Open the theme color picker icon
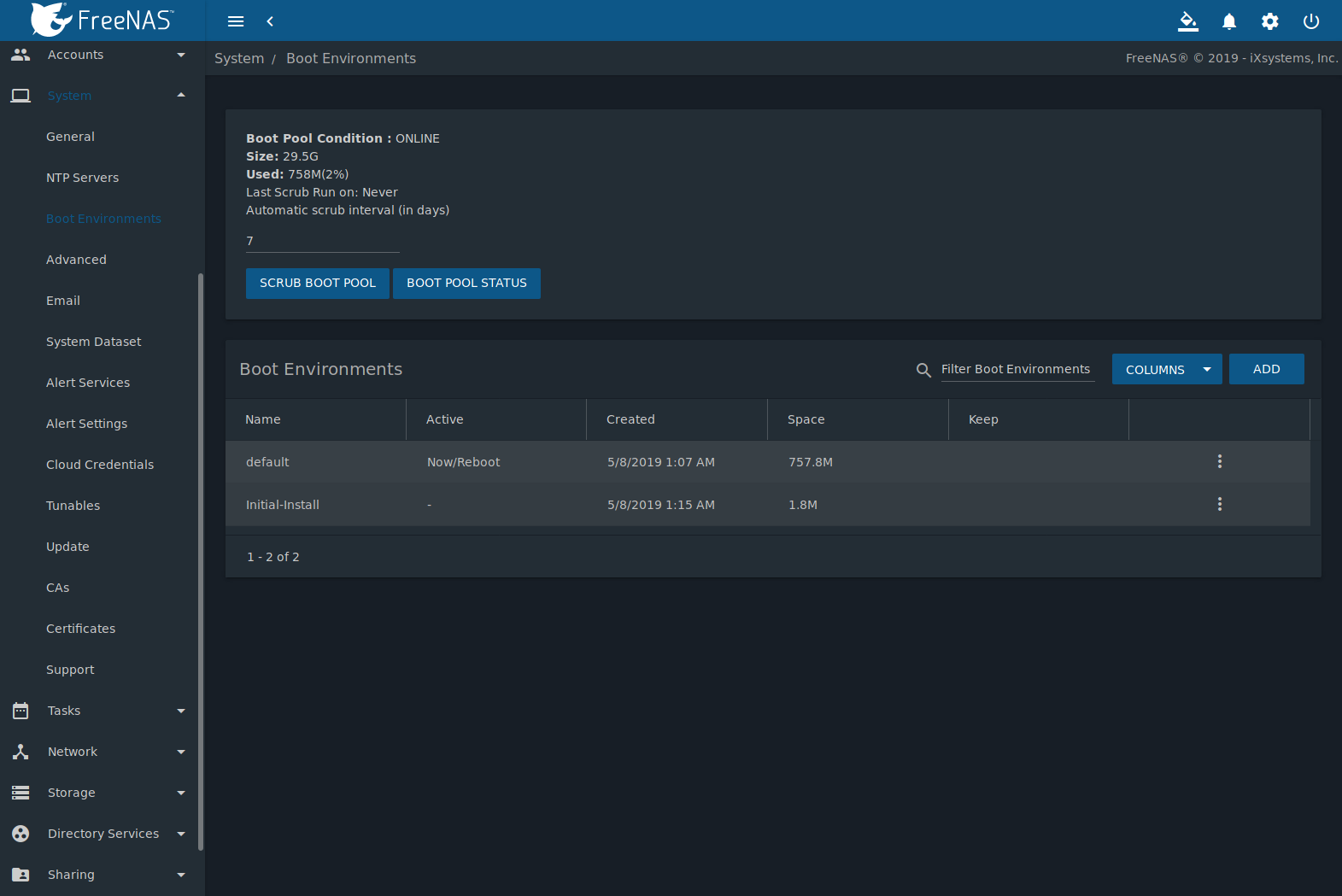The height and width of the screenshot is (896, 1342). pos(1188,21)
